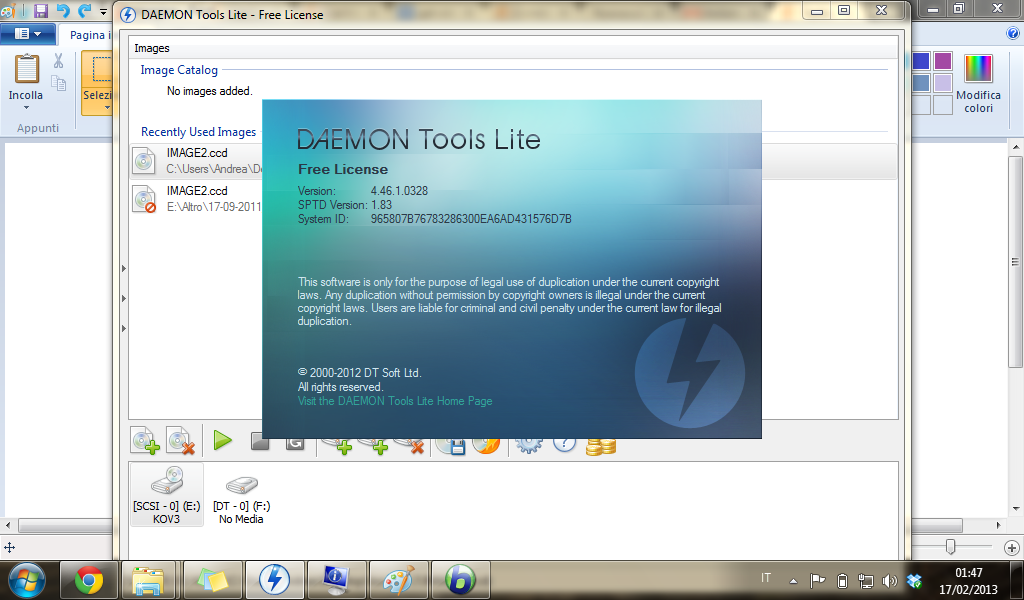The image size is (1024, 600).
Task: Select the SCSI-0 (E:) KOV3 virtual drive
Action: pyautogui.click(x=166, y=494)
